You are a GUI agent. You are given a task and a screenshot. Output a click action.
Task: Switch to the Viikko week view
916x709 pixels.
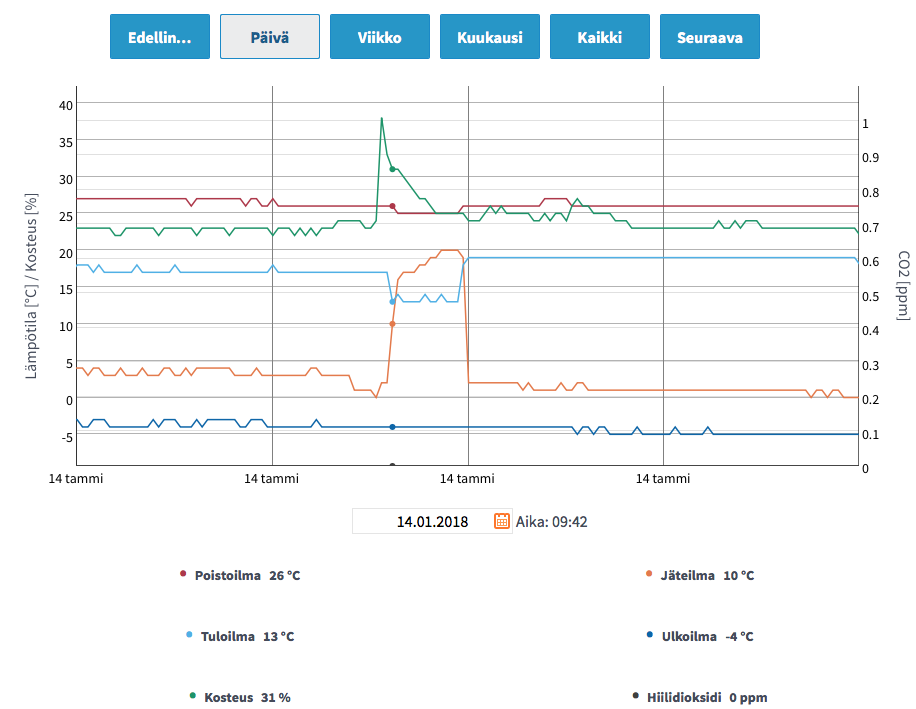click(380, 37)
